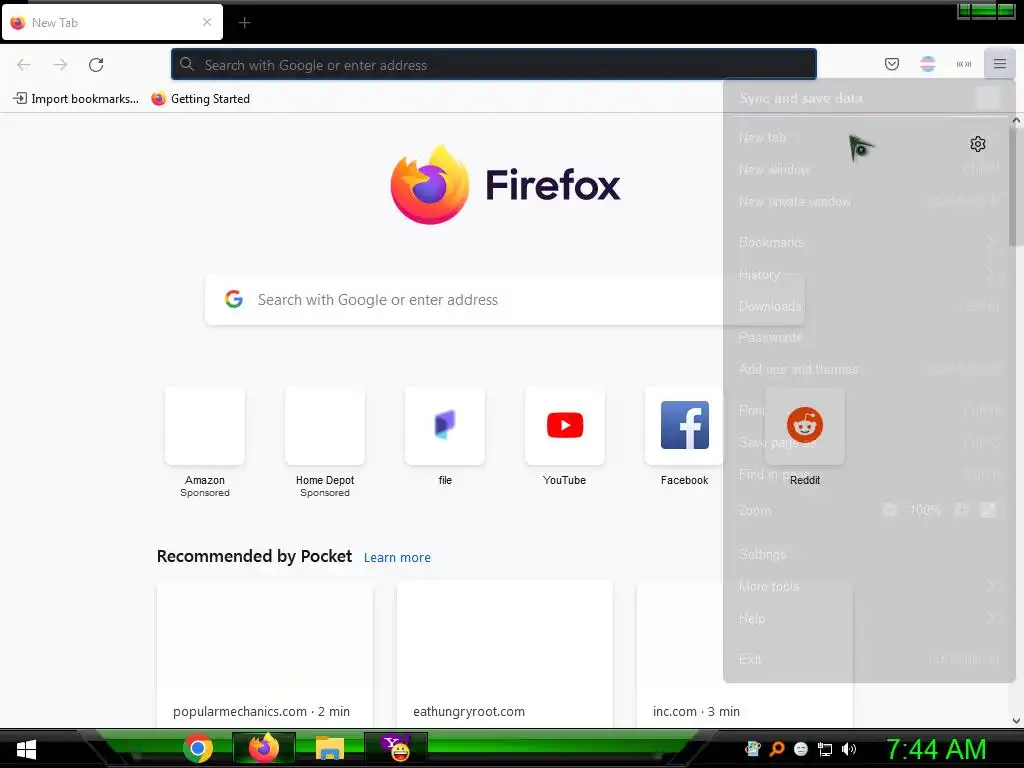Image resolution: width=1024 pixels, height=768 pixels.
Task: Select the New Tab browser tab
Action: pos(112,22)
